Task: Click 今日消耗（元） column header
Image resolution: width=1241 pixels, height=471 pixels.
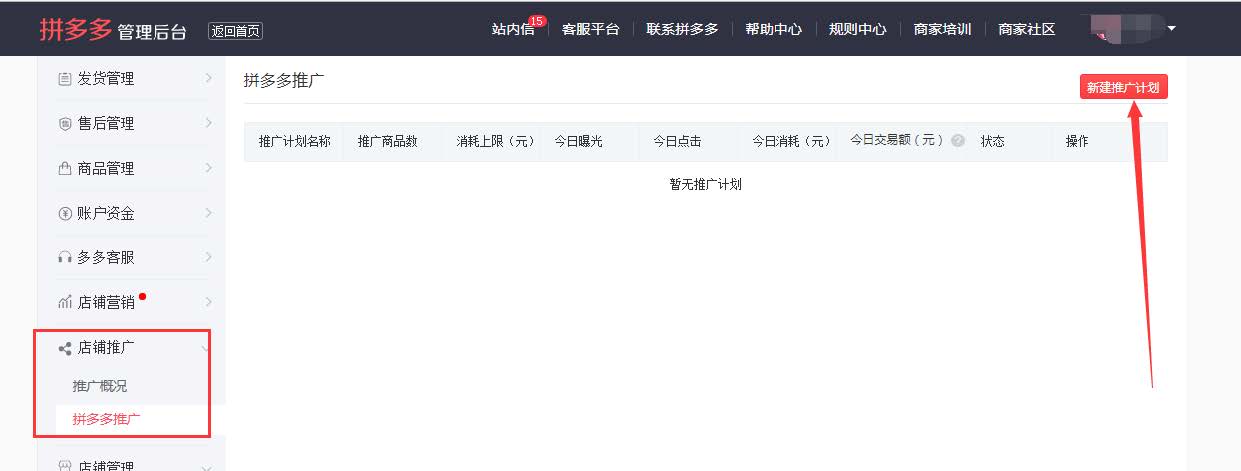Action: coord(792,141)
